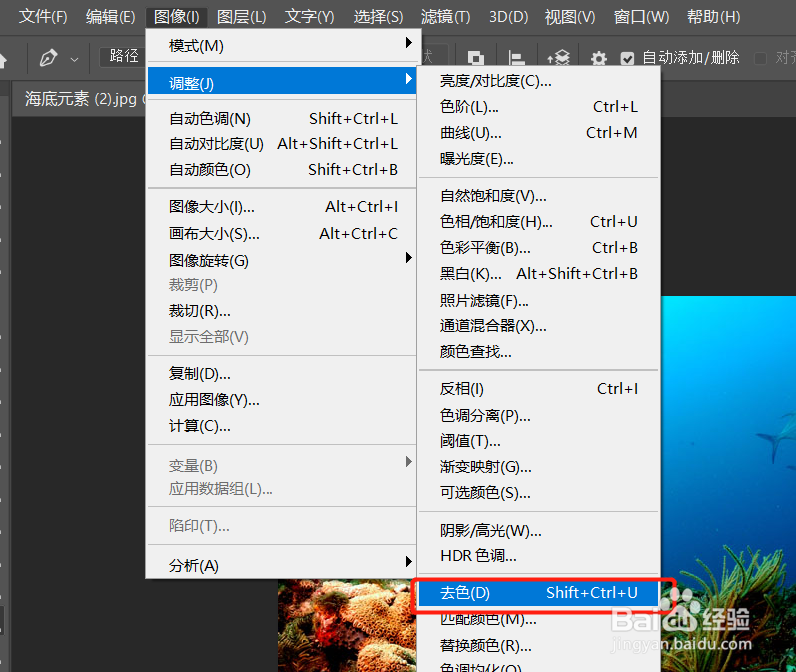Select the 海底元素 (2).jpg document tab
796x672 pixels.
pos(81,98)
